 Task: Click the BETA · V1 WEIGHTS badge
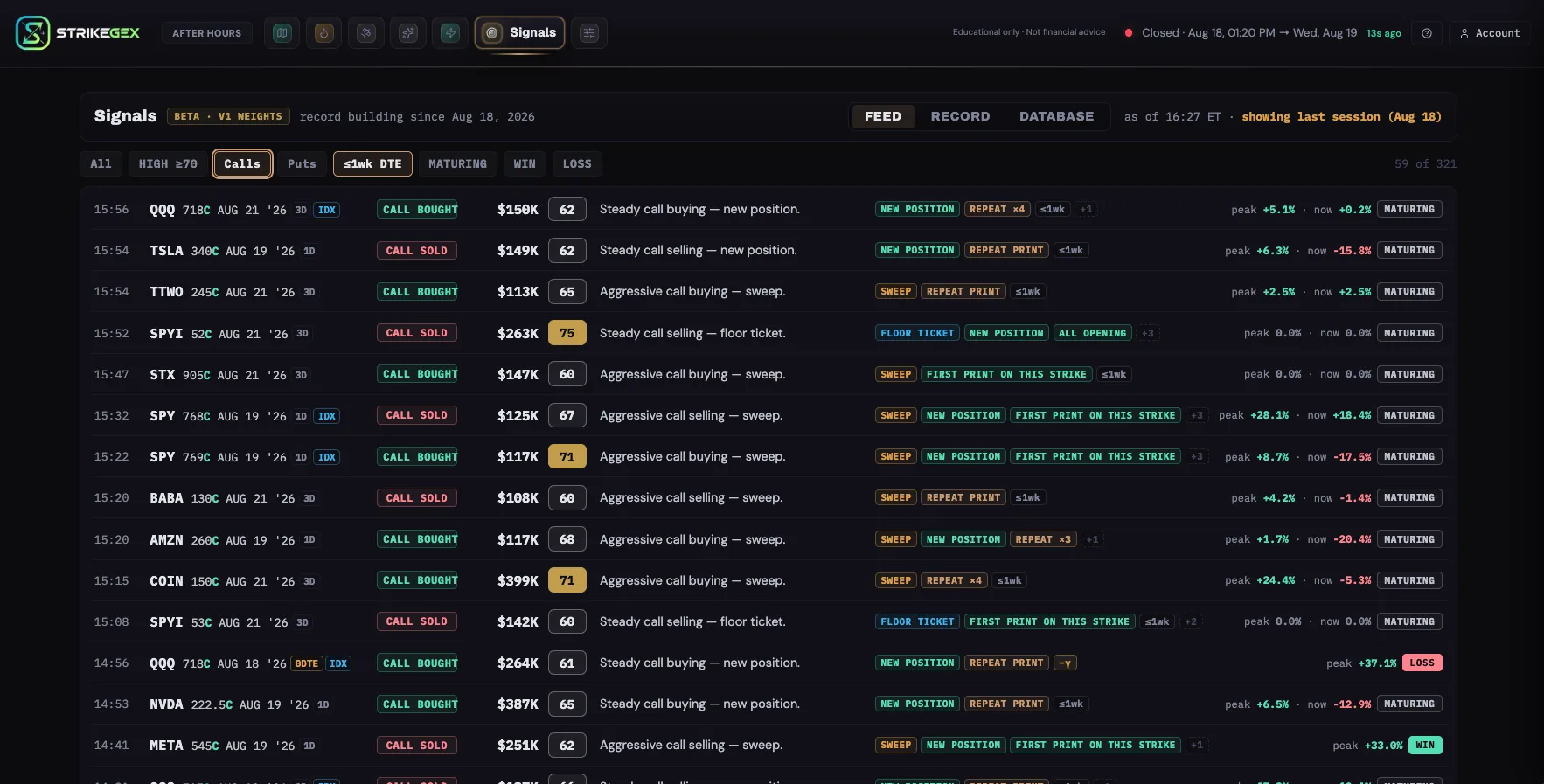(x=228, y=116)
